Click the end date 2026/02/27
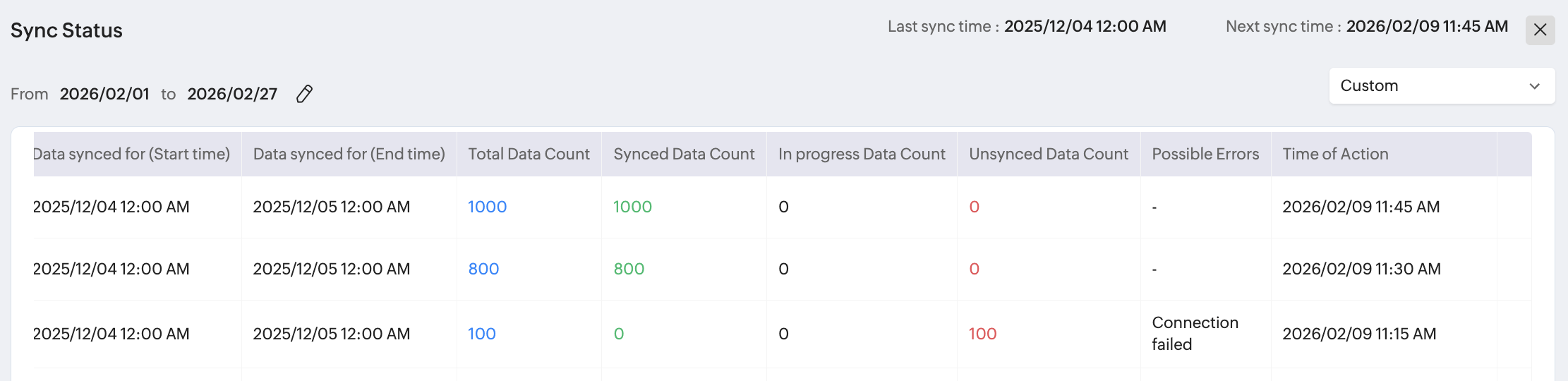The height and width of the screenshot is (381, 1568). 232,94
